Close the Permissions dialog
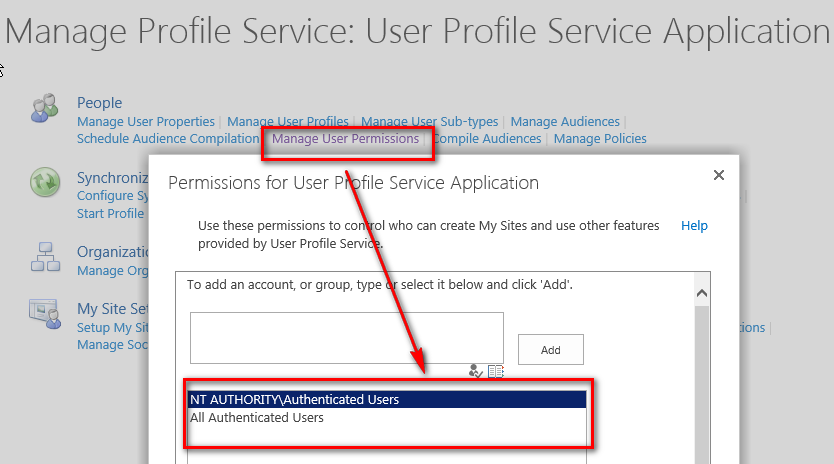Screen dimensions: 834x464 (x=719, y=175)
